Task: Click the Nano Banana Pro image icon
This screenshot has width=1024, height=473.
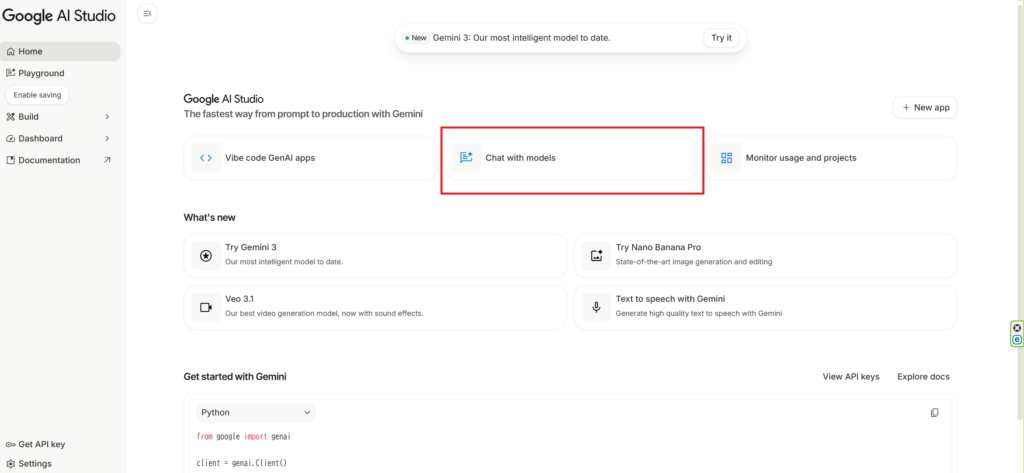Action: point(596,255)
